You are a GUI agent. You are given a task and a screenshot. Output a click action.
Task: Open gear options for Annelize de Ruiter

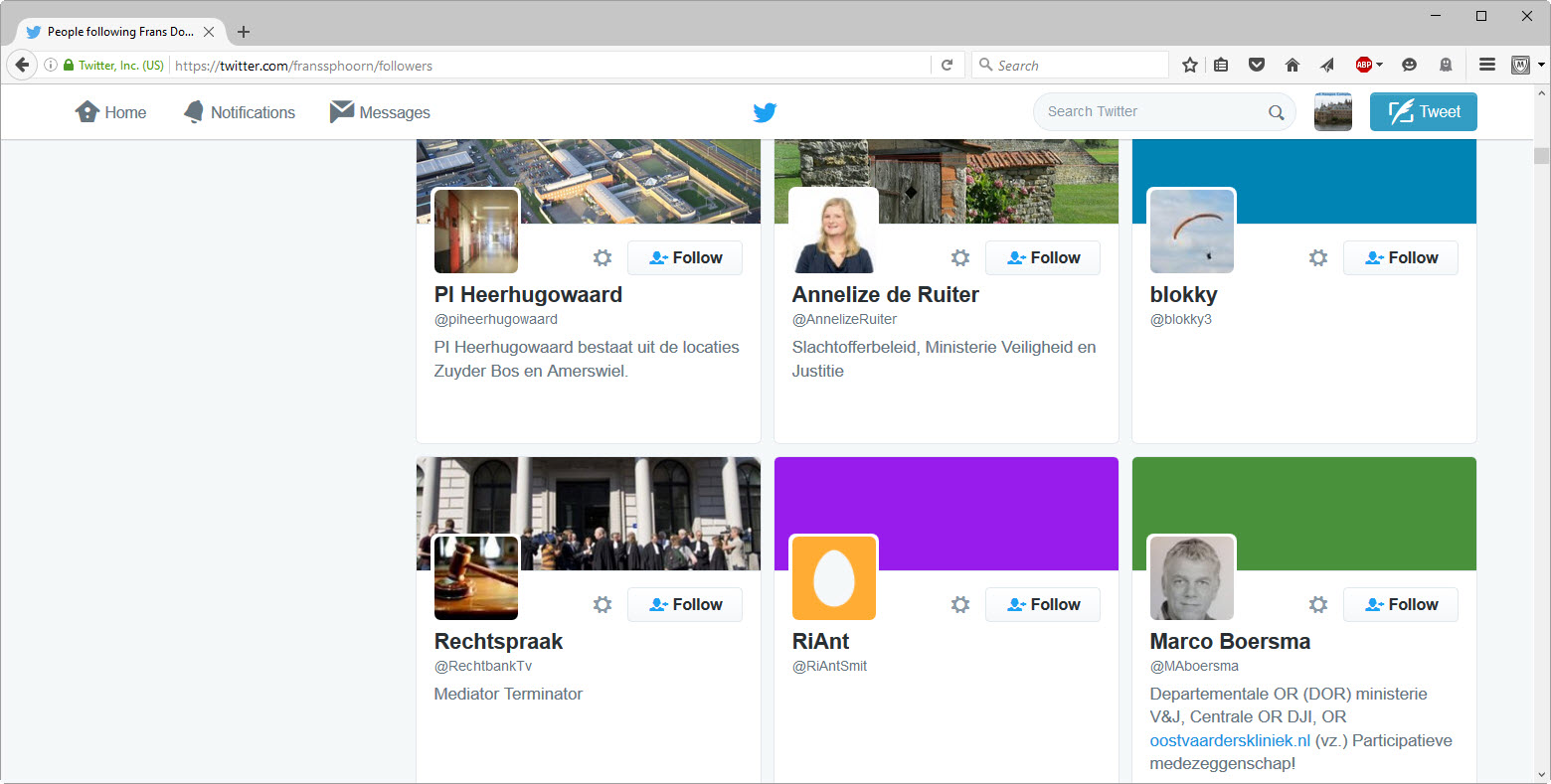tap(960, 258)
